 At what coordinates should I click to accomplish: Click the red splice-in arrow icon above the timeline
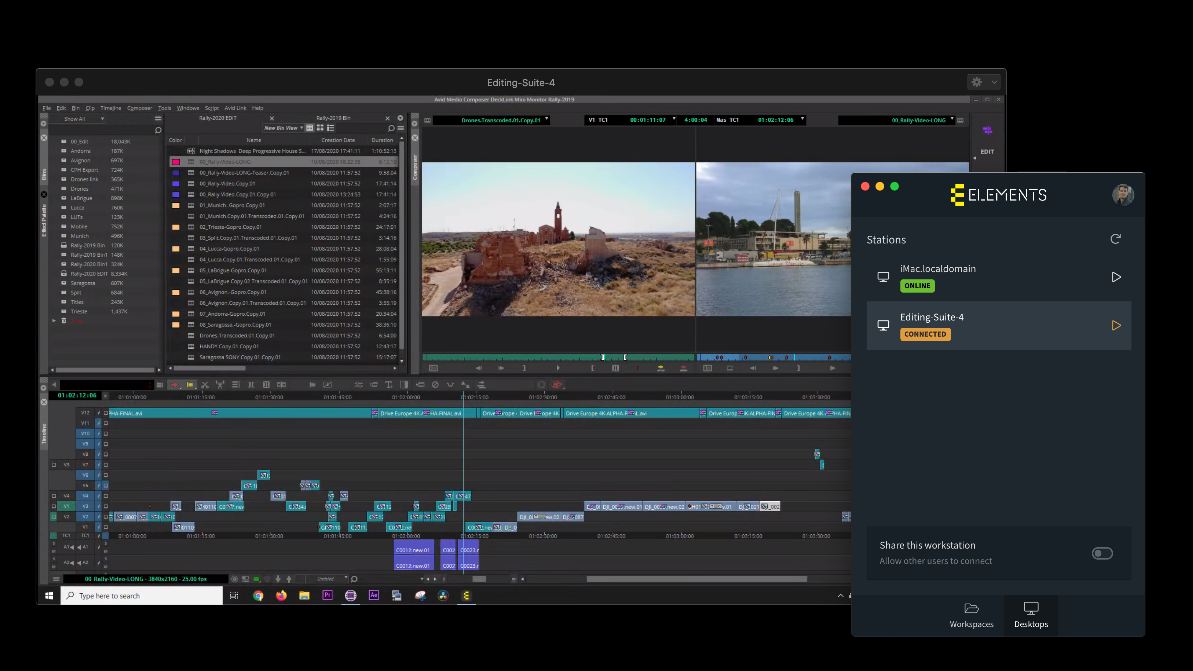point(175,385)
